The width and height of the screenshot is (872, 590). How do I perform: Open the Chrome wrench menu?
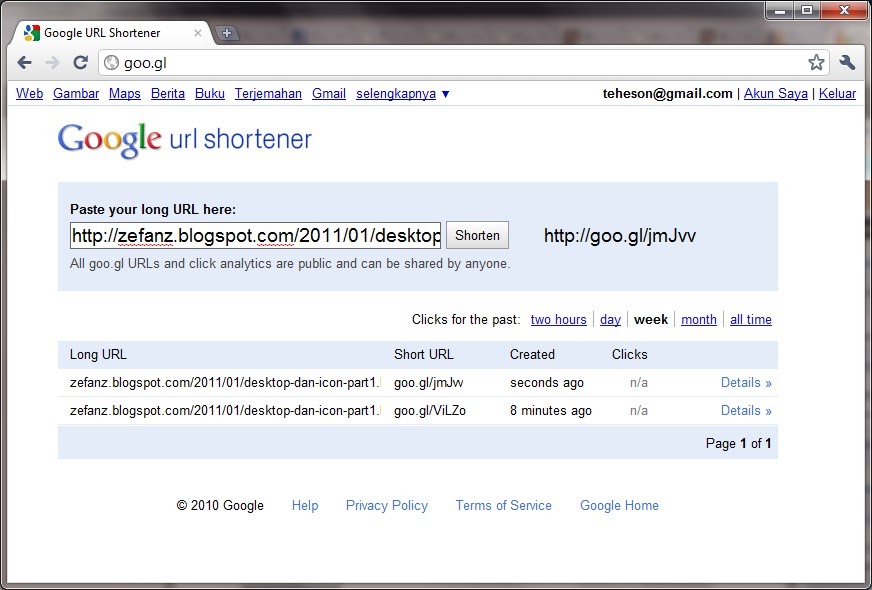(x=847, y=62)
